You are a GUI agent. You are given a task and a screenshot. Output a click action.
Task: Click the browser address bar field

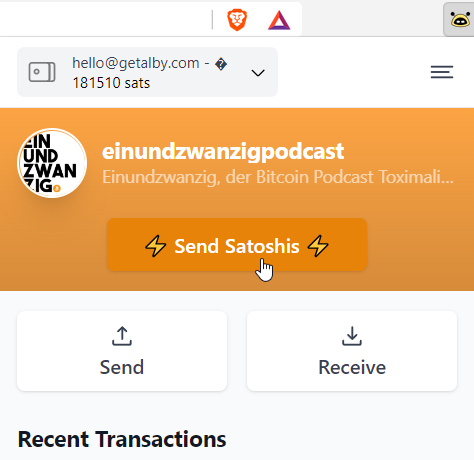[103, 19]
